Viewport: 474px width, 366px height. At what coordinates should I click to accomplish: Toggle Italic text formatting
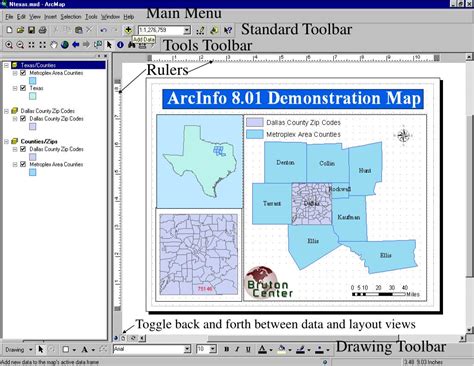coord(237,349)
